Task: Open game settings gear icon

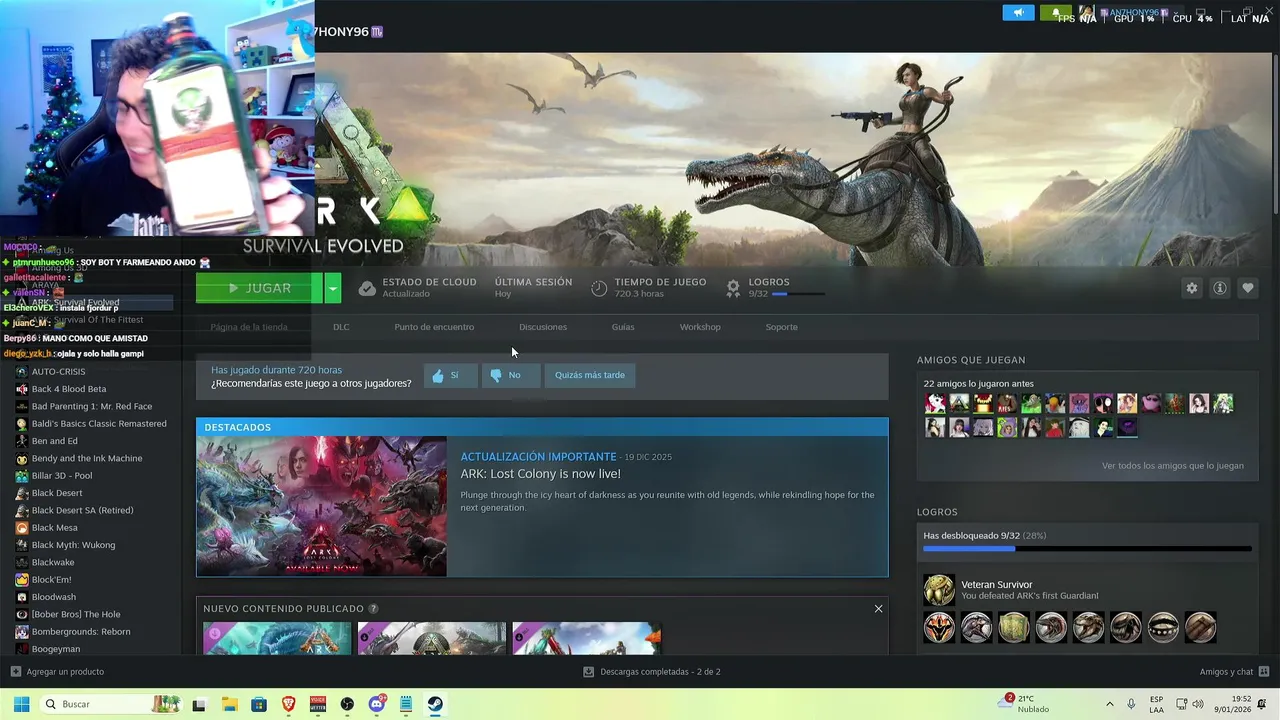Action: click(x=1191, y=288)
